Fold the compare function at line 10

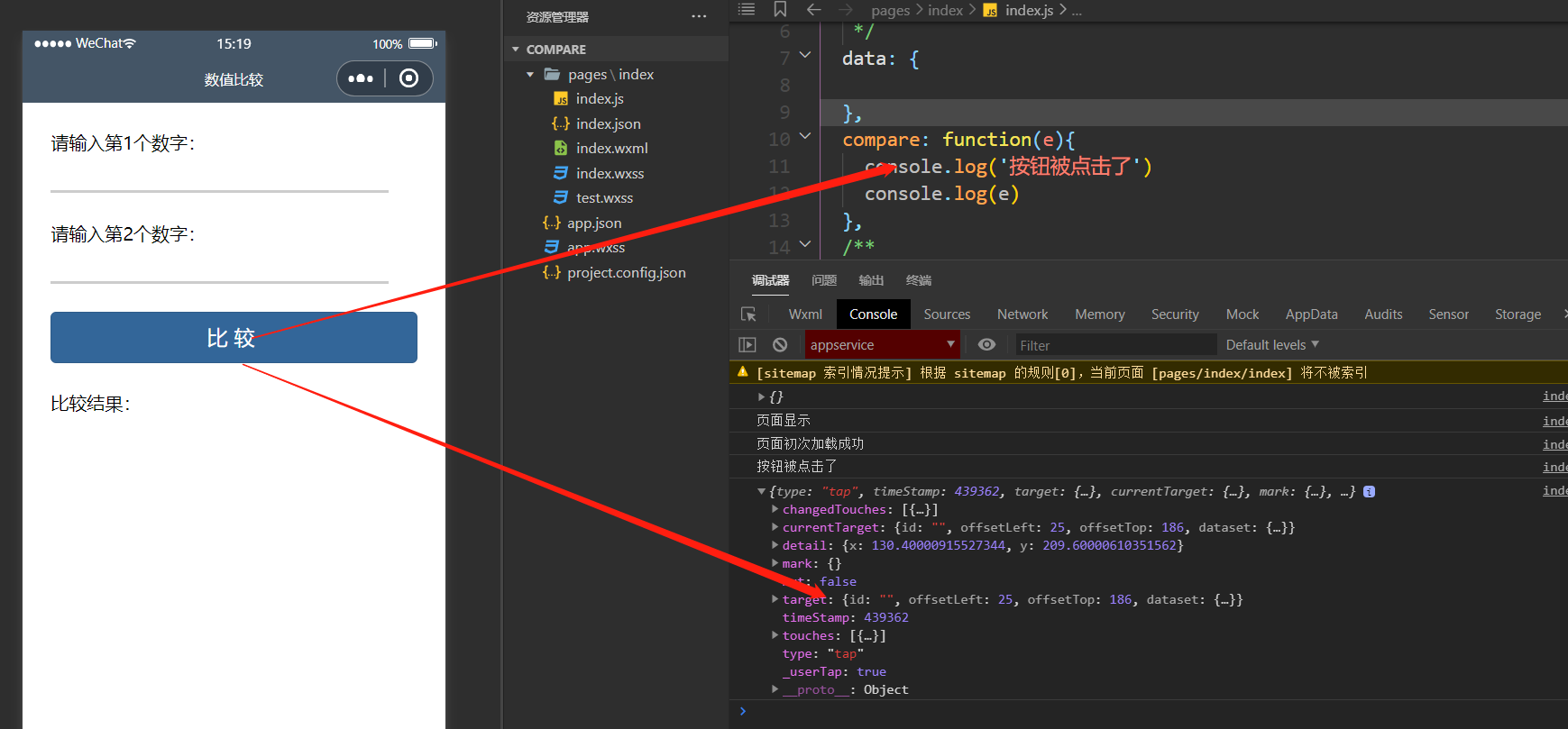point(805,137)
